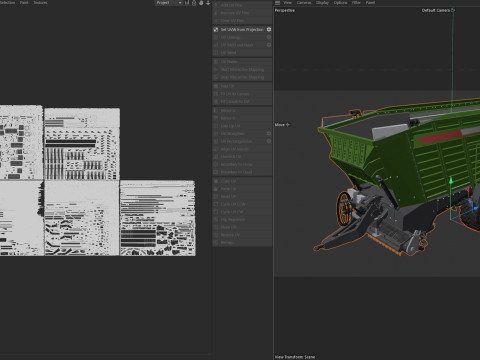Viewport: 480px width, 360px height.
Task: Click the bottom-right UV tile
Action: point(158,218)
